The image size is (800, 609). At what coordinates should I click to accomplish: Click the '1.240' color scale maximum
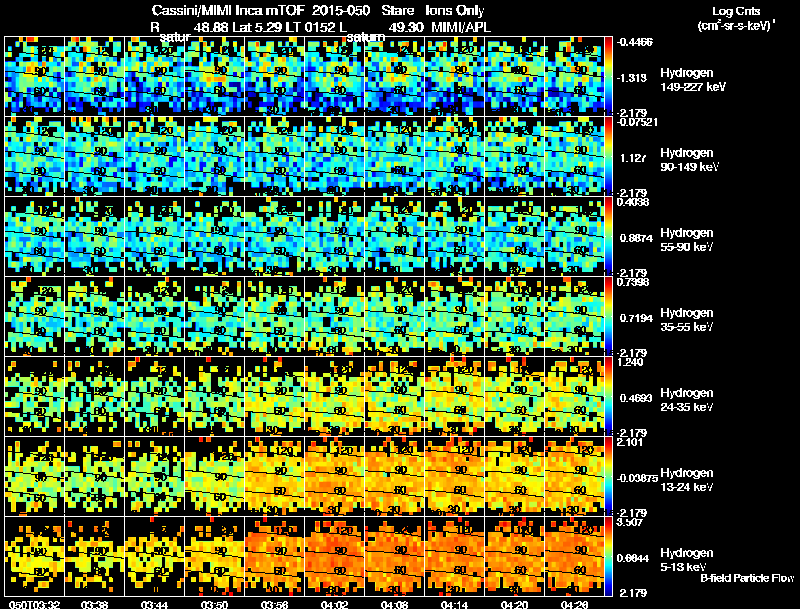pos(630,362)
